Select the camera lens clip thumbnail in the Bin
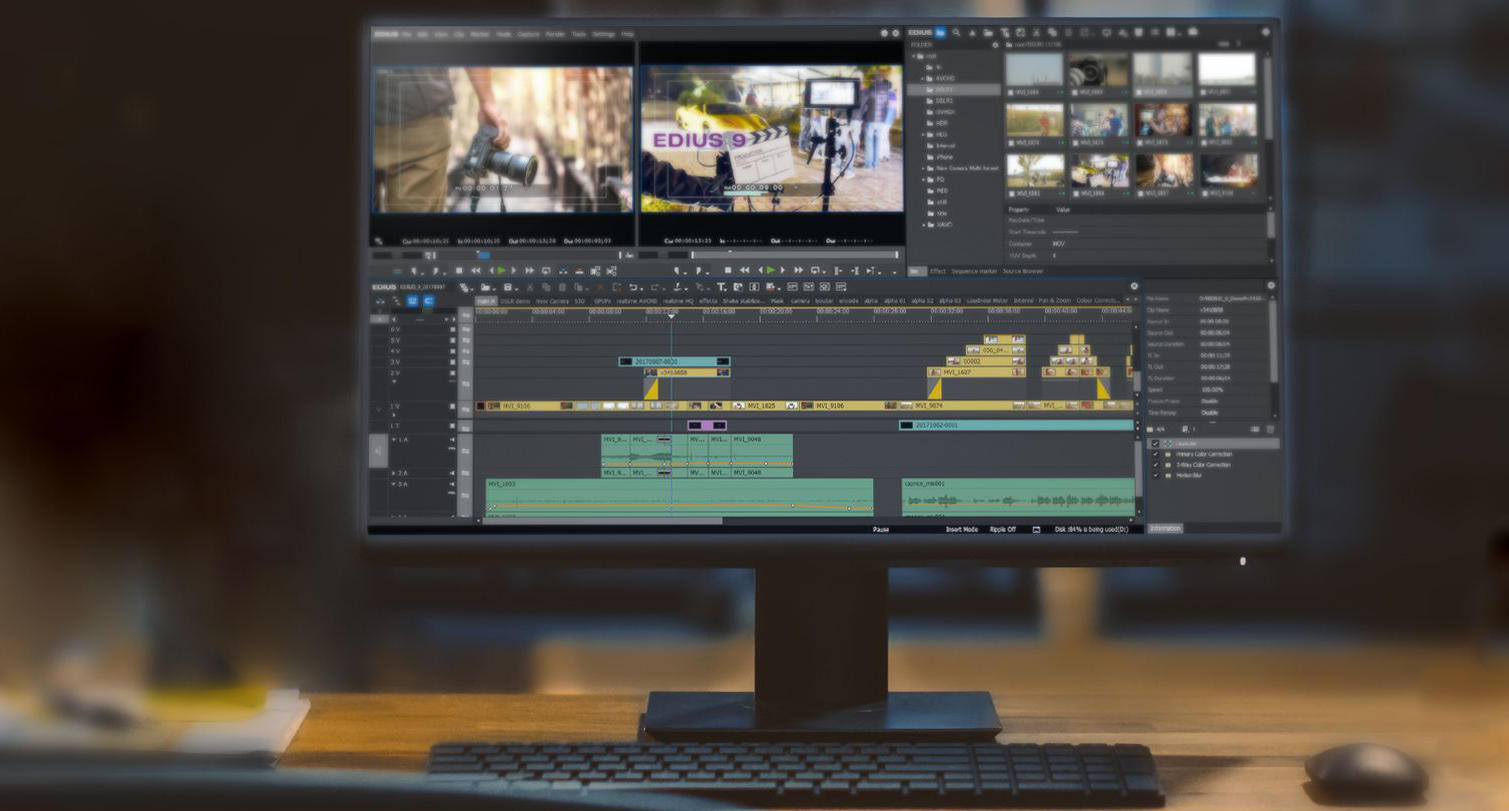The height and width of the screenshot is (811, 1509). tap(1099, 71)
